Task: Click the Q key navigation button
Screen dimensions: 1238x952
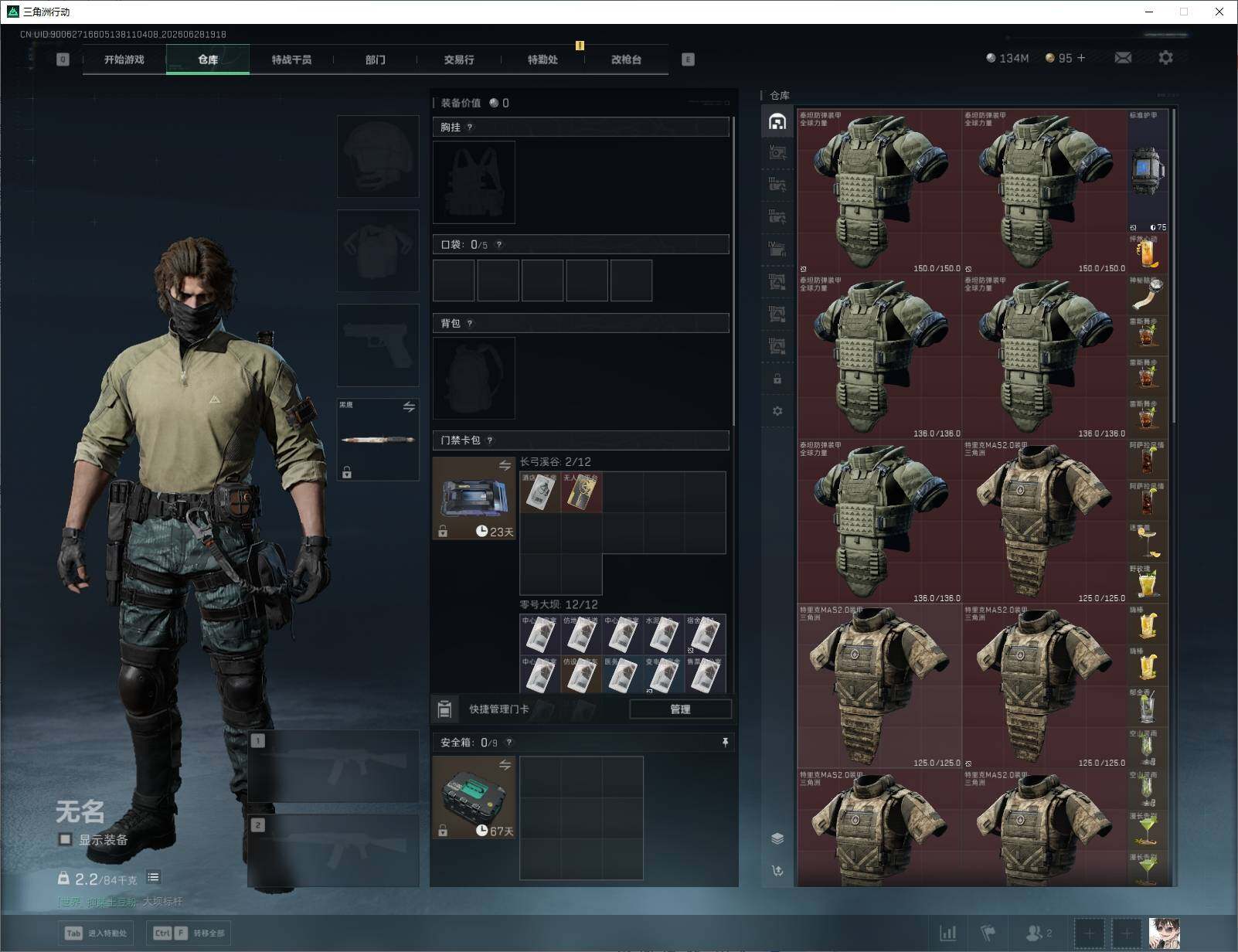Action: click(63, 59)
